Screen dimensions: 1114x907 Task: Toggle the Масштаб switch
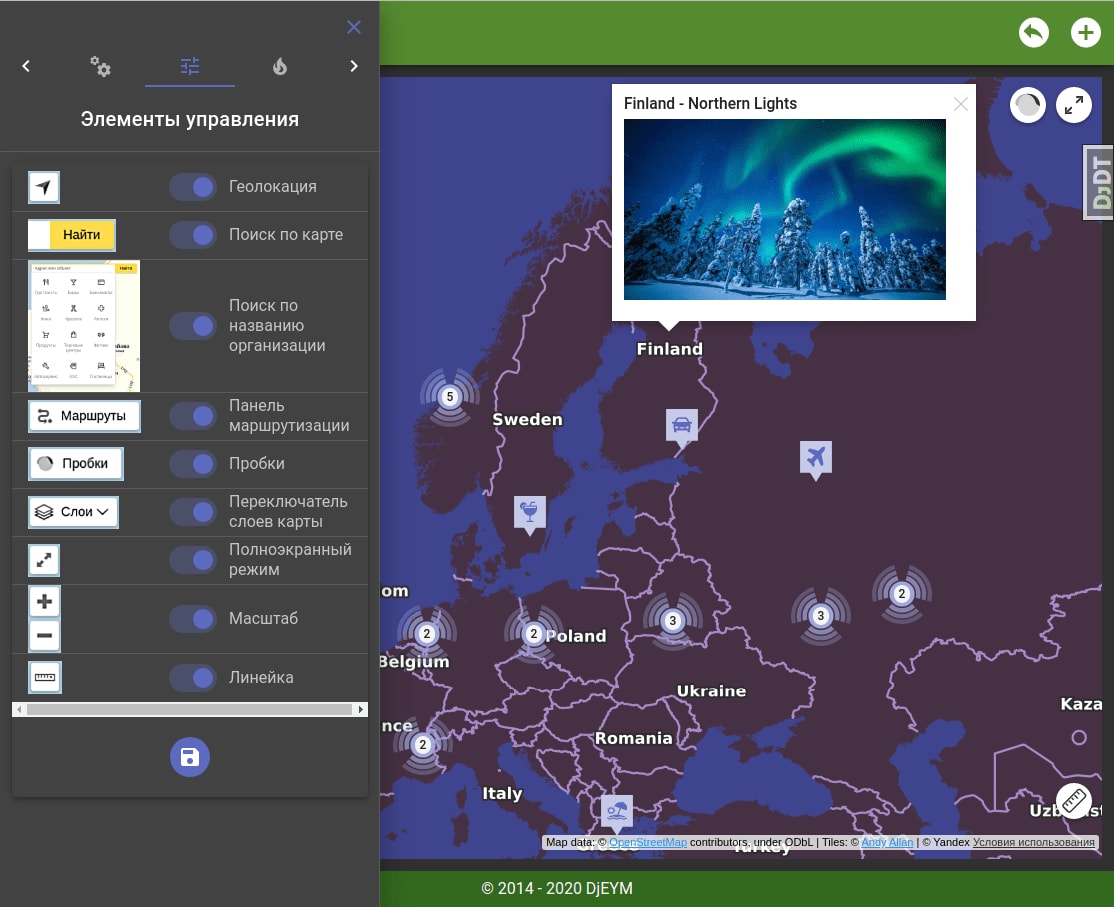pyautogui.click(x=193, y=618)
